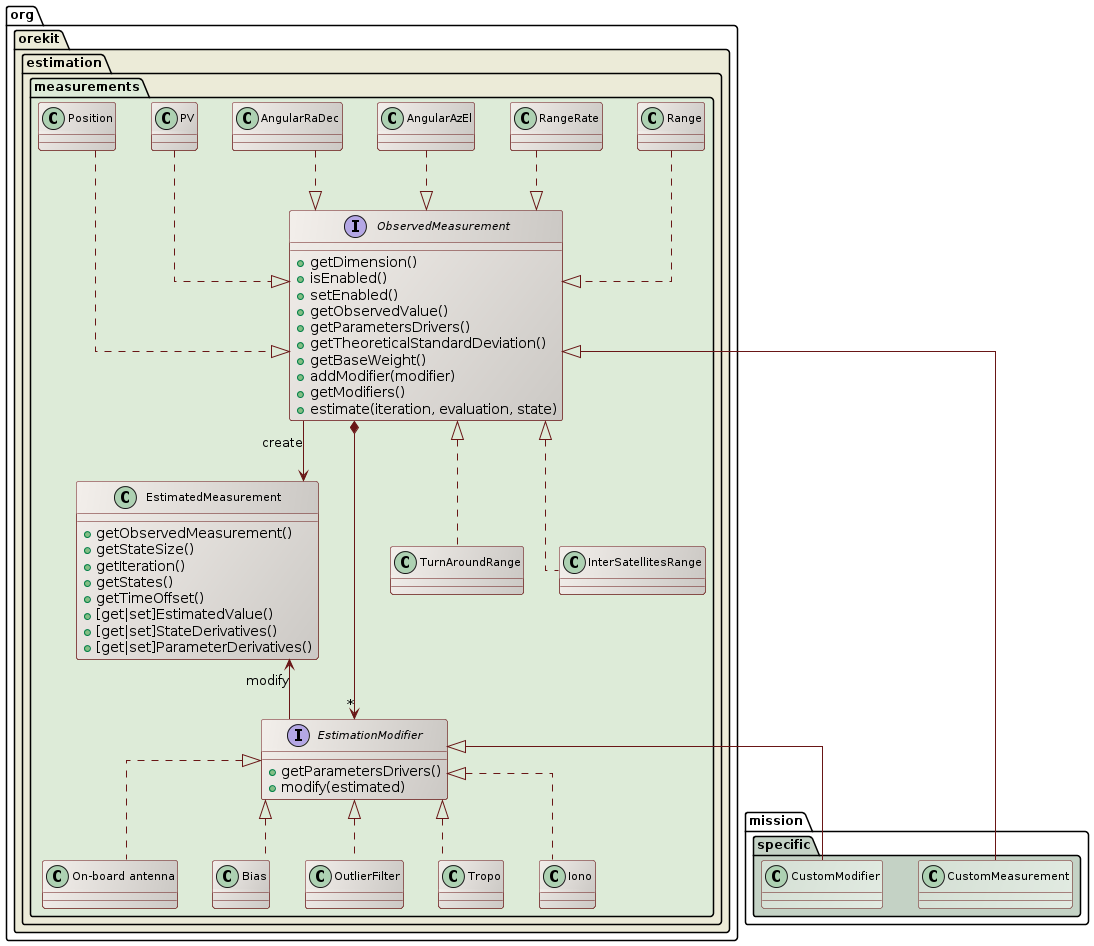
Task: Select the class icon of EstimatedMeasurement
Action: pos(125,497)
